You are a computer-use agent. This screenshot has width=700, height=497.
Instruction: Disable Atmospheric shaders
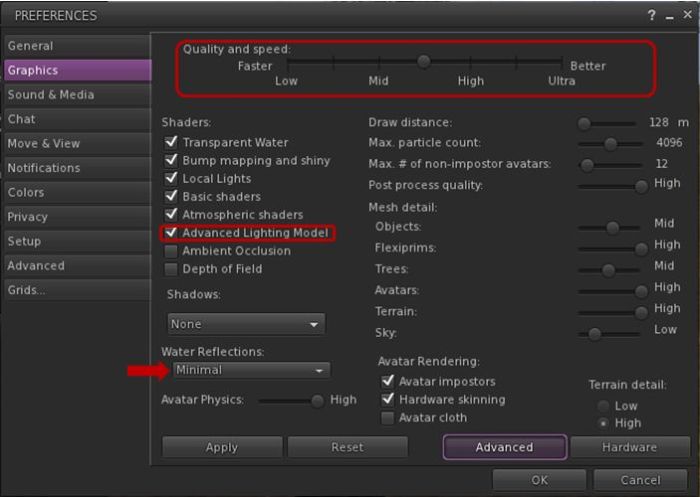coord(171,215)
